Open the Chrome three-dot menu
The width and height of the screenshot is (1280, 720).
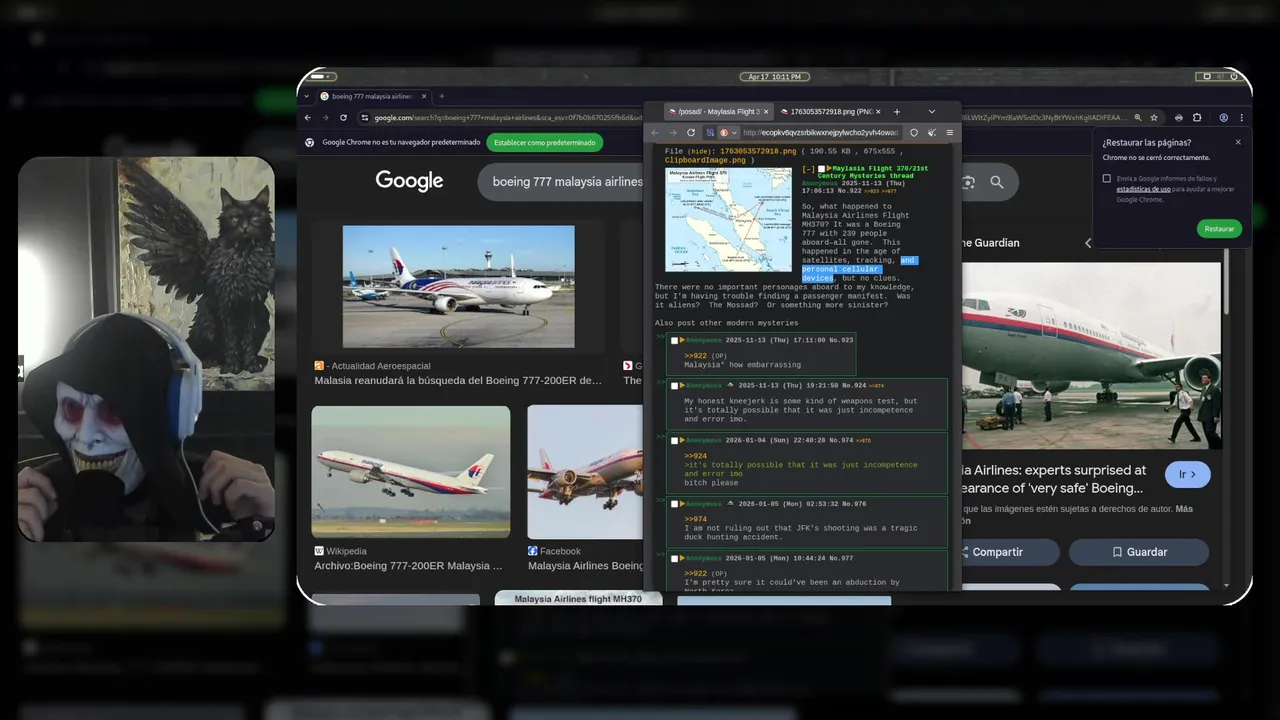point(1240,117)
